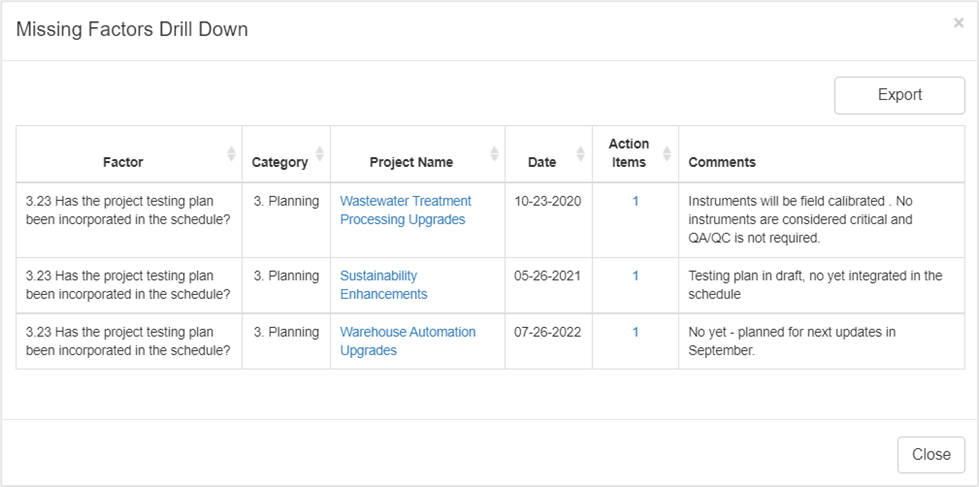View action items for Sustainability Enhancements row
This screenshot has height=487, width=979.
coord(635,276)
